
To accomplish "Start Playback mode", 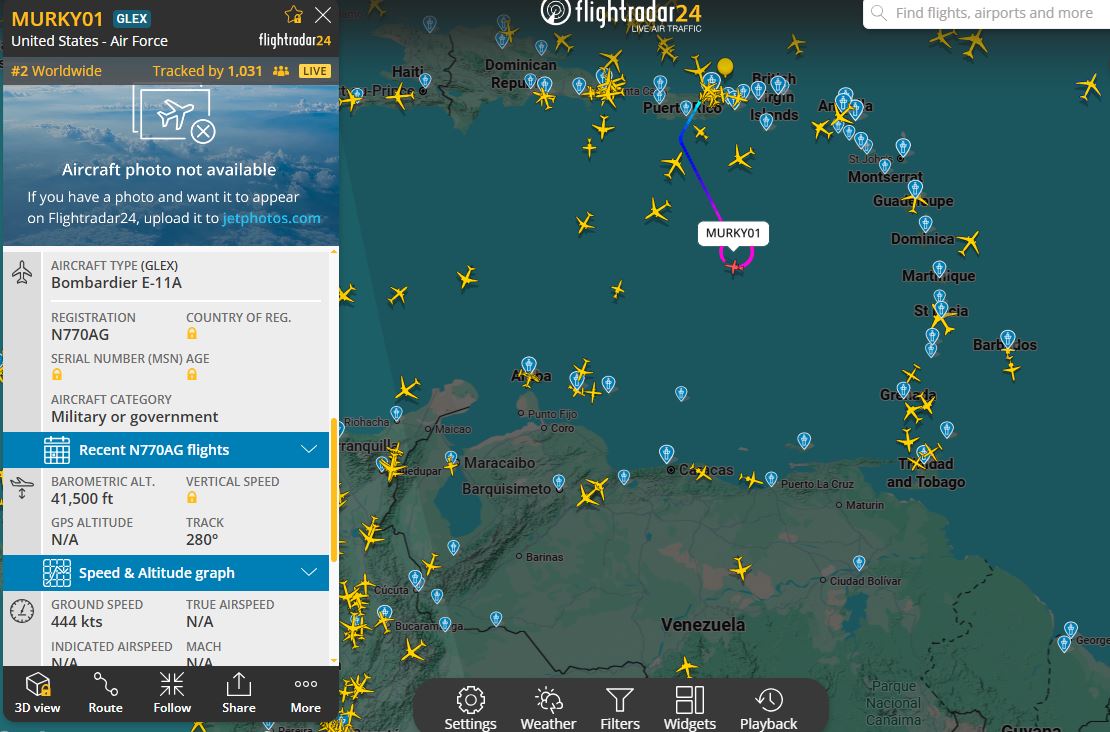I will pyautogui.click(x=768, y=708).
